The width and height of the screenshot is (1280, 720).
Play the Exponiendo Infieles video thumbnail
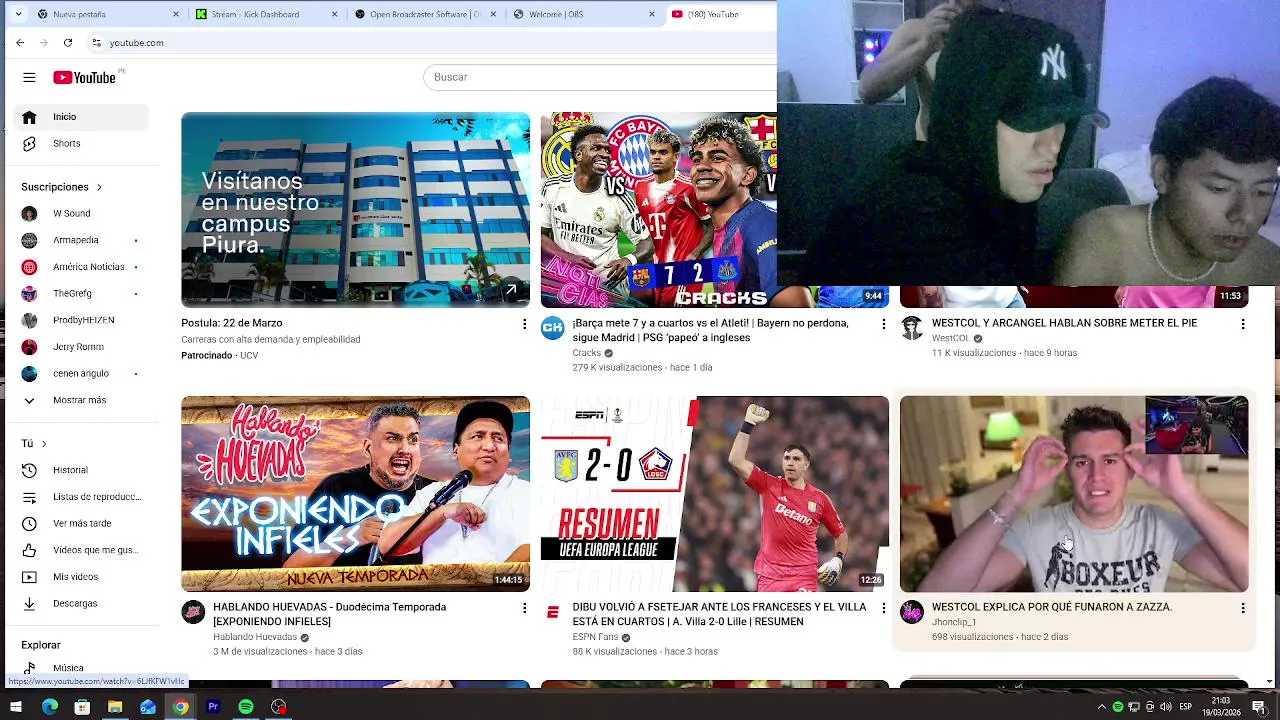(355, 494)
